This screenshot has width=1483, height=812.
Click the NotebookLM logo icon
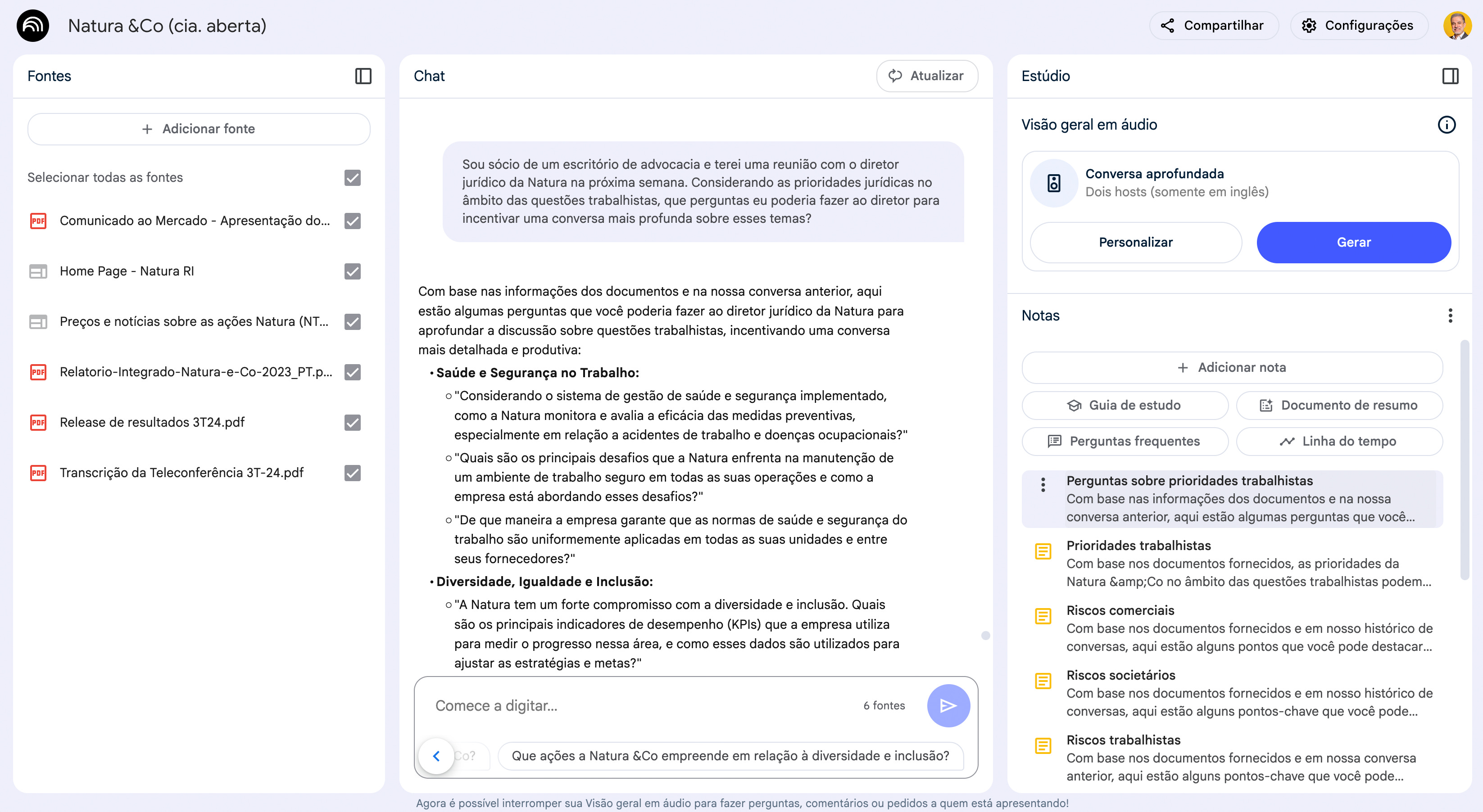pyautogui.click(x=33, y=26)
